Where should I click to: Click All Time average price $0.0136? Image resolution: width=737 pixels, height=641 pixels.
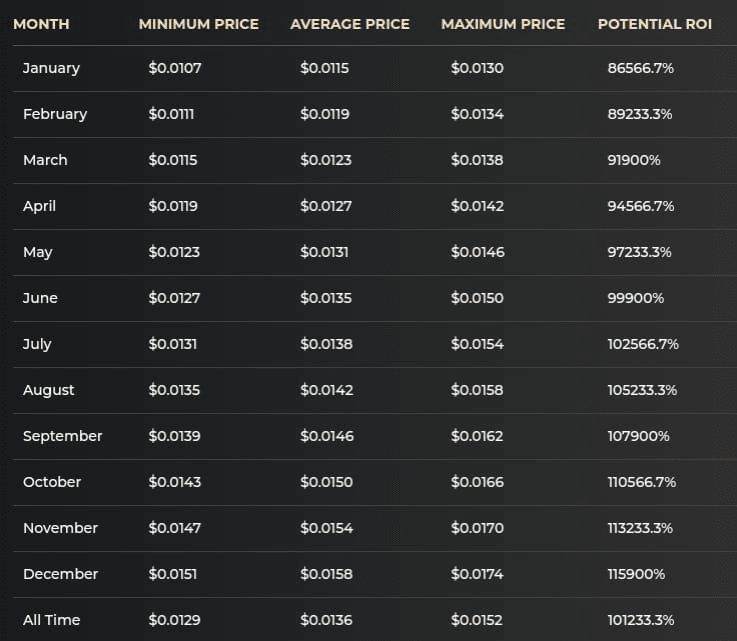(x=326, y=620)
